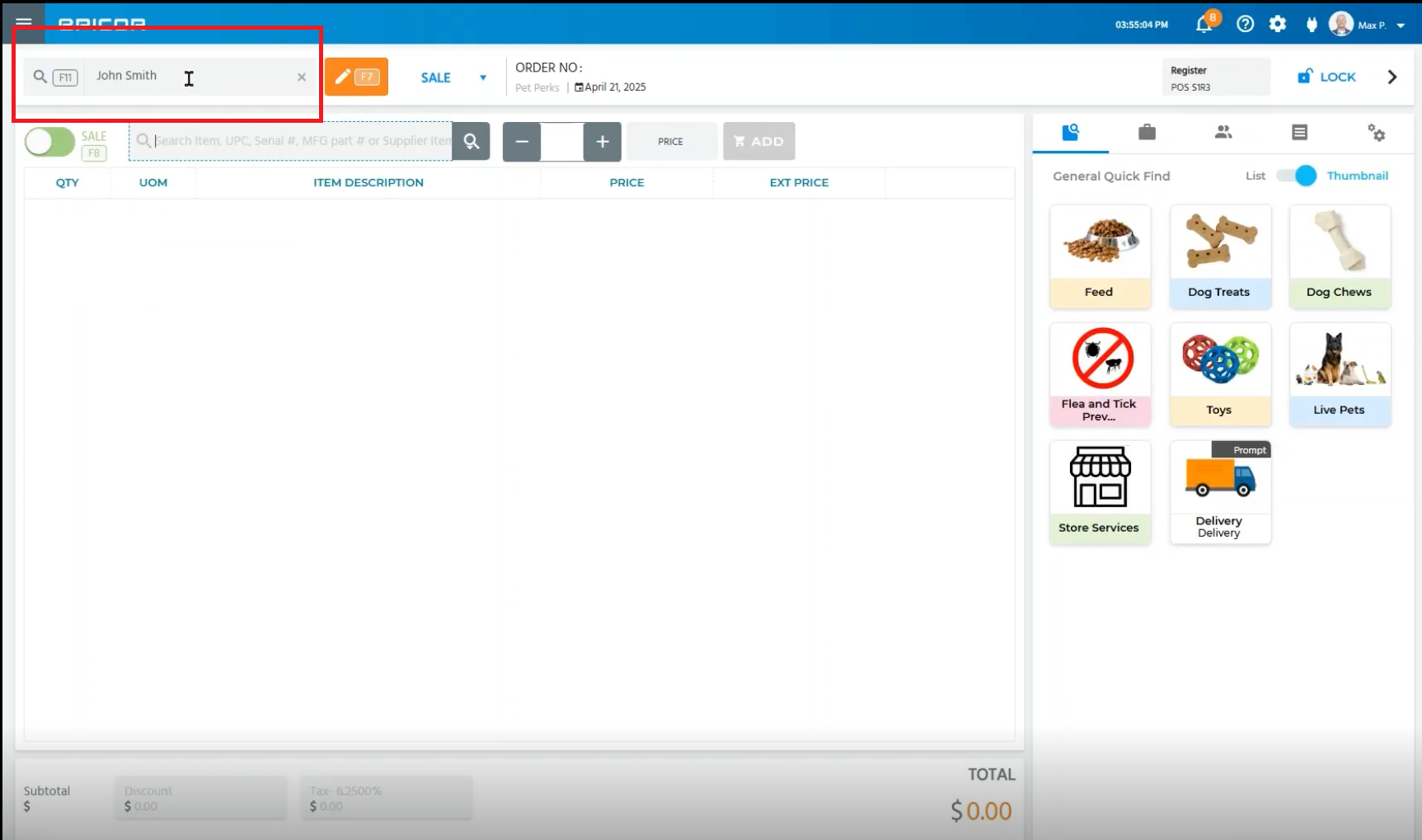This screenshot has height=840, width=1422.
Task: Toggle the SALE F8 switch
Action: (49, 142)
